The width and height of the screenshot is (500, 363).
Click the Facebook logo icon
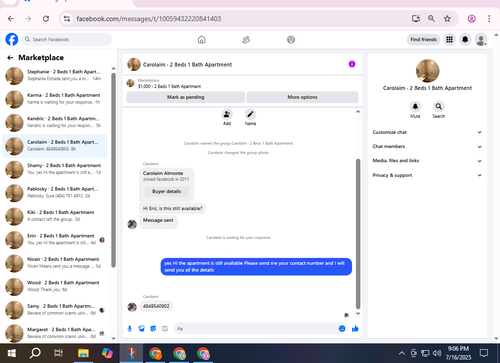[x=12, y=39]
